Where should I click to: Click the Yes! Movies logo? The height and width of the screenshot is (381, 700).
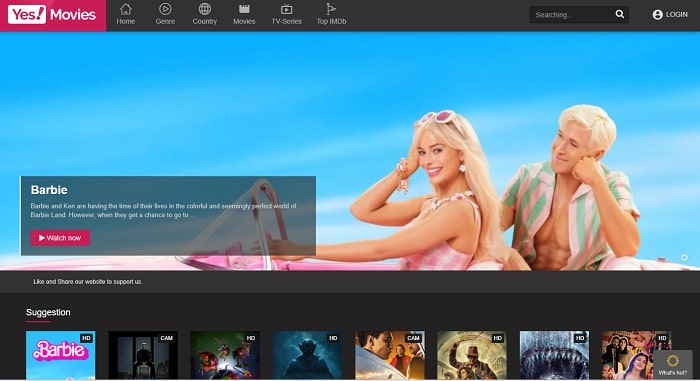click(x=52, y=15)
